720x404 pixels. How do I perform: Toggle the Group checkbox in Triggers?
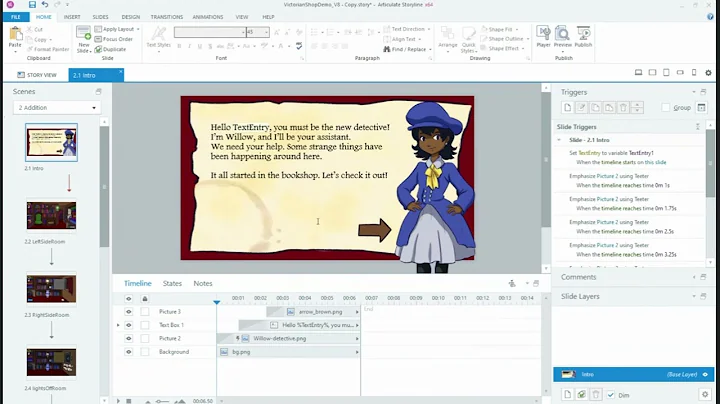tap(665, 107)
